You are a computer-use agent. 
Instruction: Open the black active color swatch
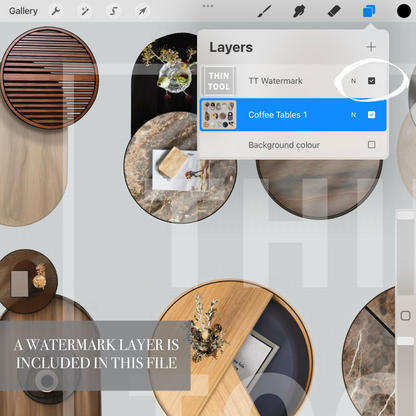[x=404, y=11]
